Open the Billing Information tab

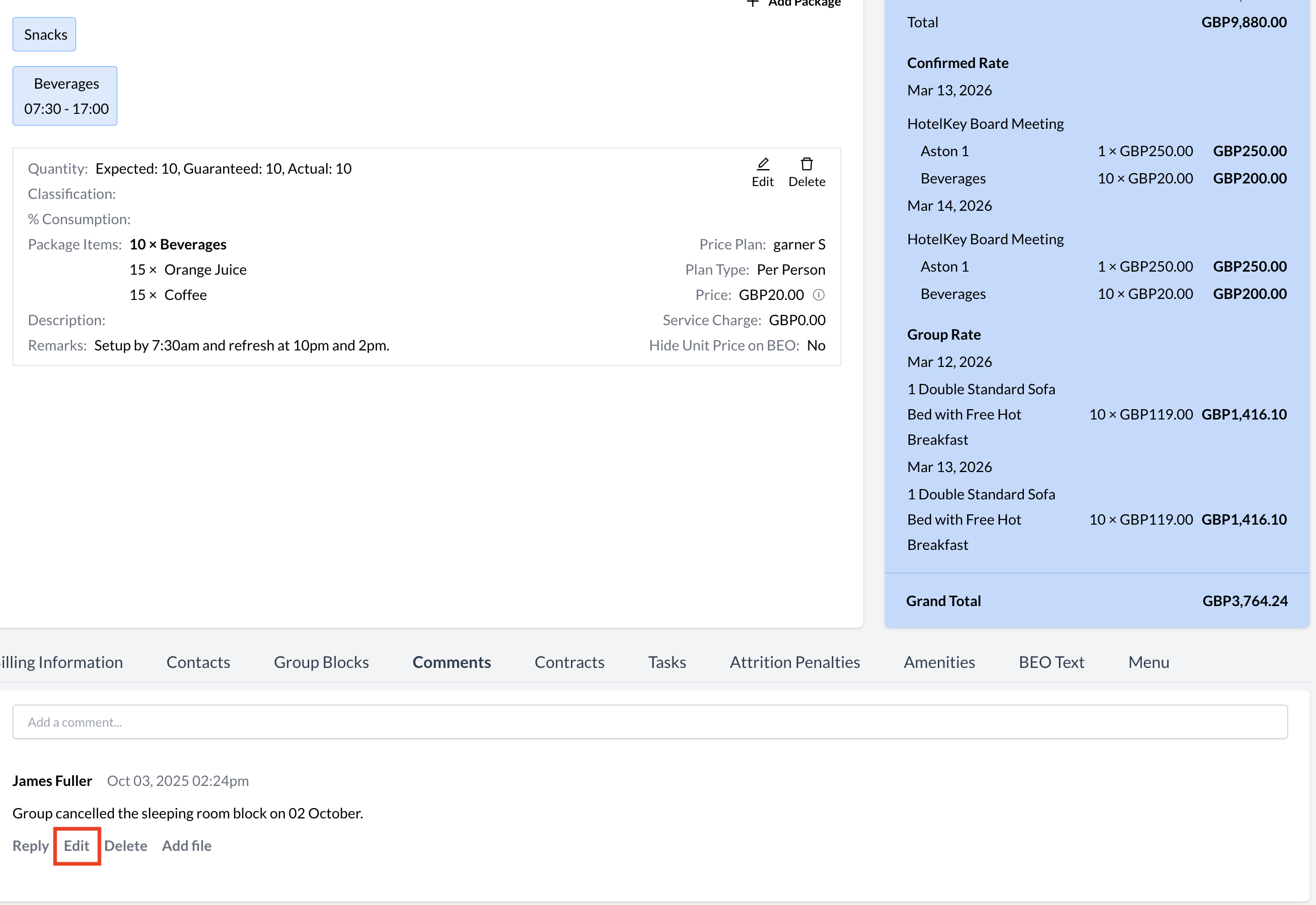coord(61,662)
